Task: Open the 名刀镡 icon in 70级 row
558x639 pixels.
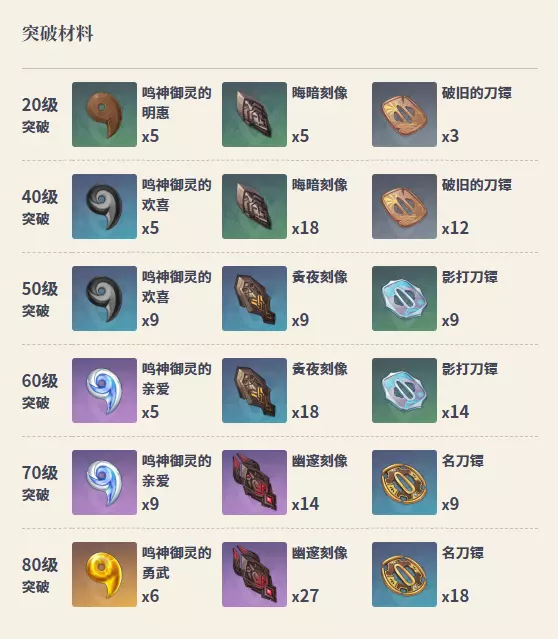Action: [404, 483]
